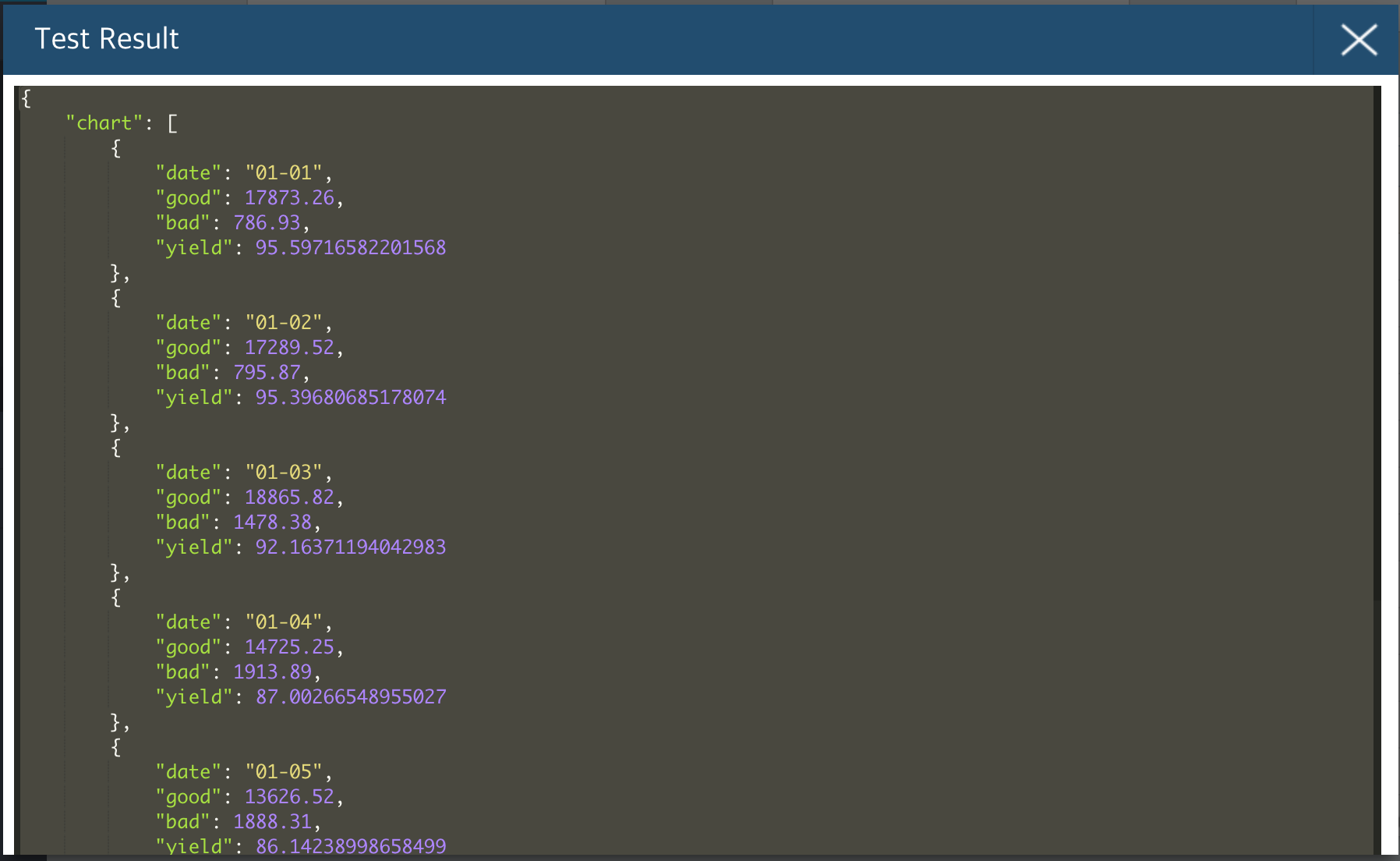1400x861 pixels.
Task: Select the date value "01-01"
Action: point(284,173)
